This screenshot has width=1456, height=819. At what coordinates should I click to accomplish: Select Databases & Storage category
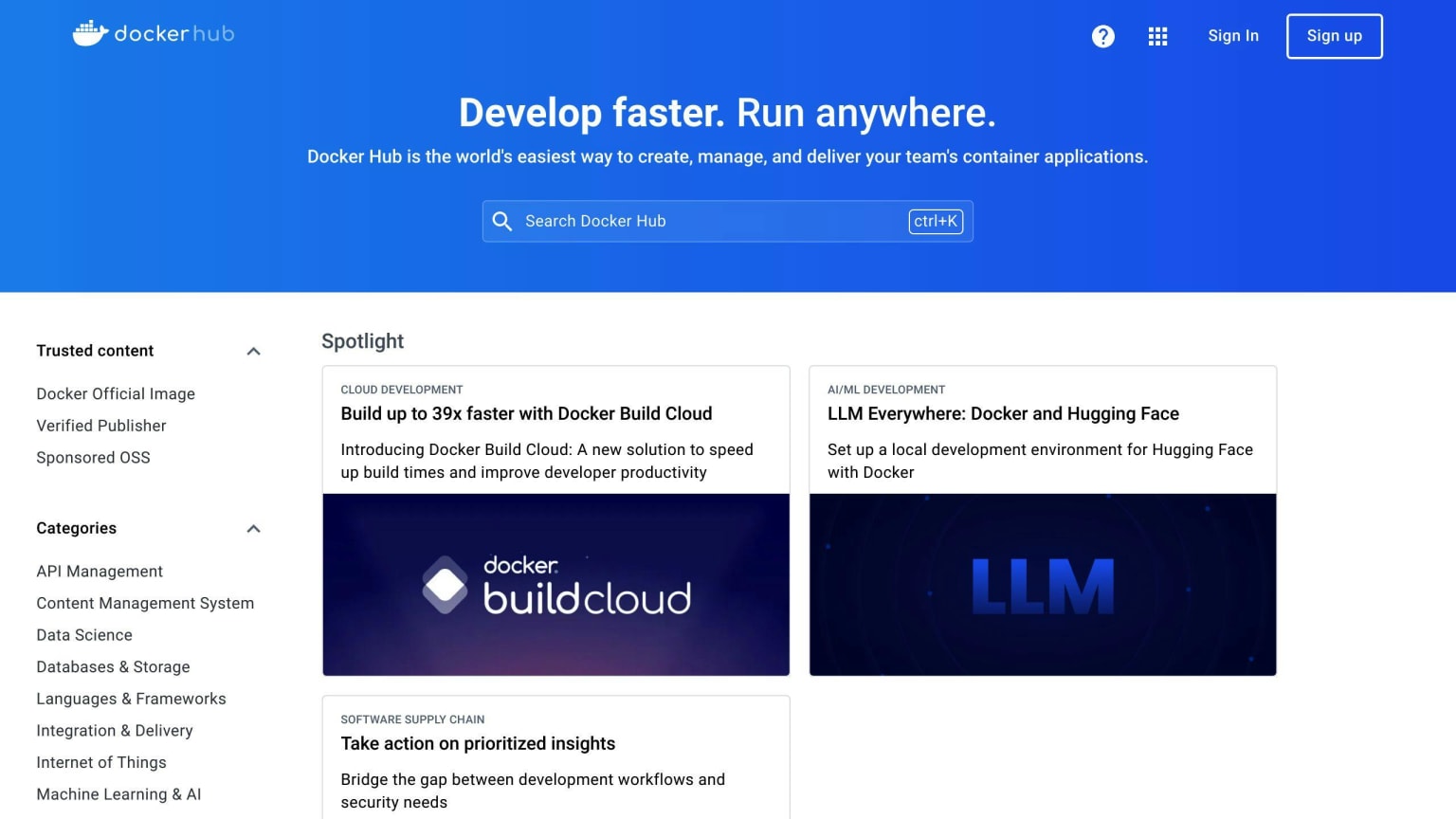(x=113, y=666)
